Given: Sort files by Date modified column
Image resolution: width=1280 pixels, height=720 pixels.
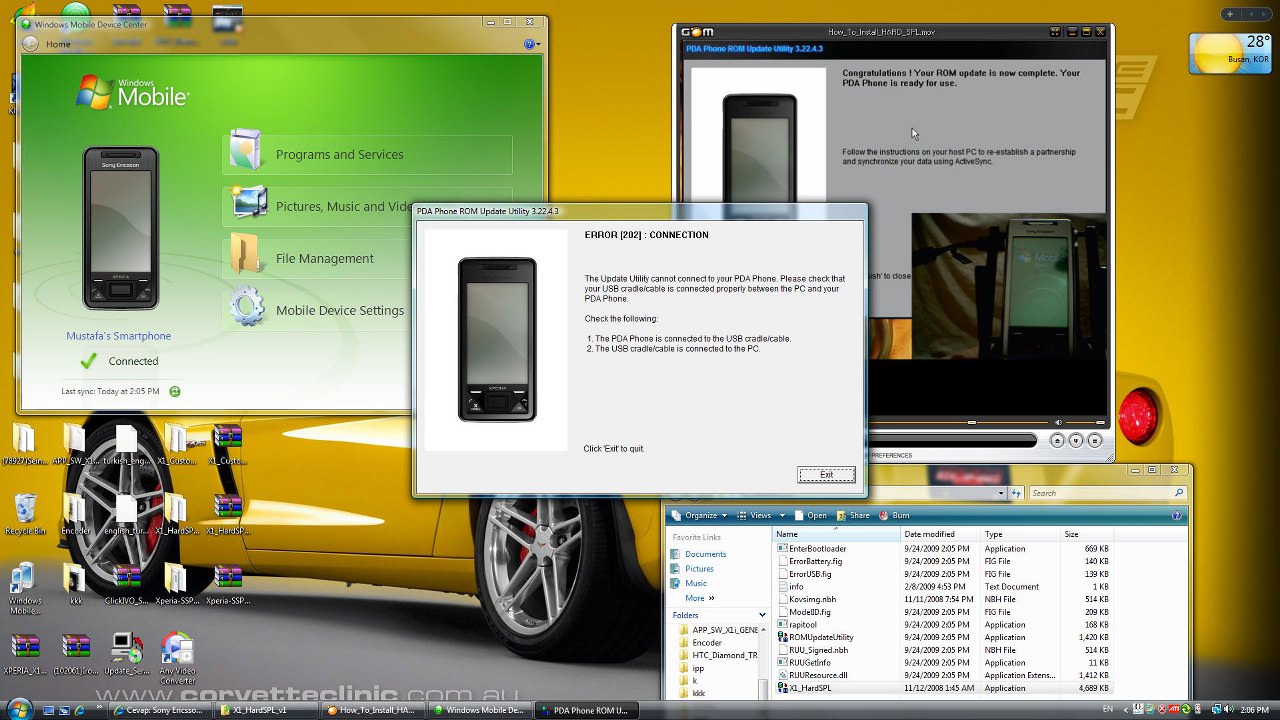Looking at the screenshot, I should click(x=940, y=535).
